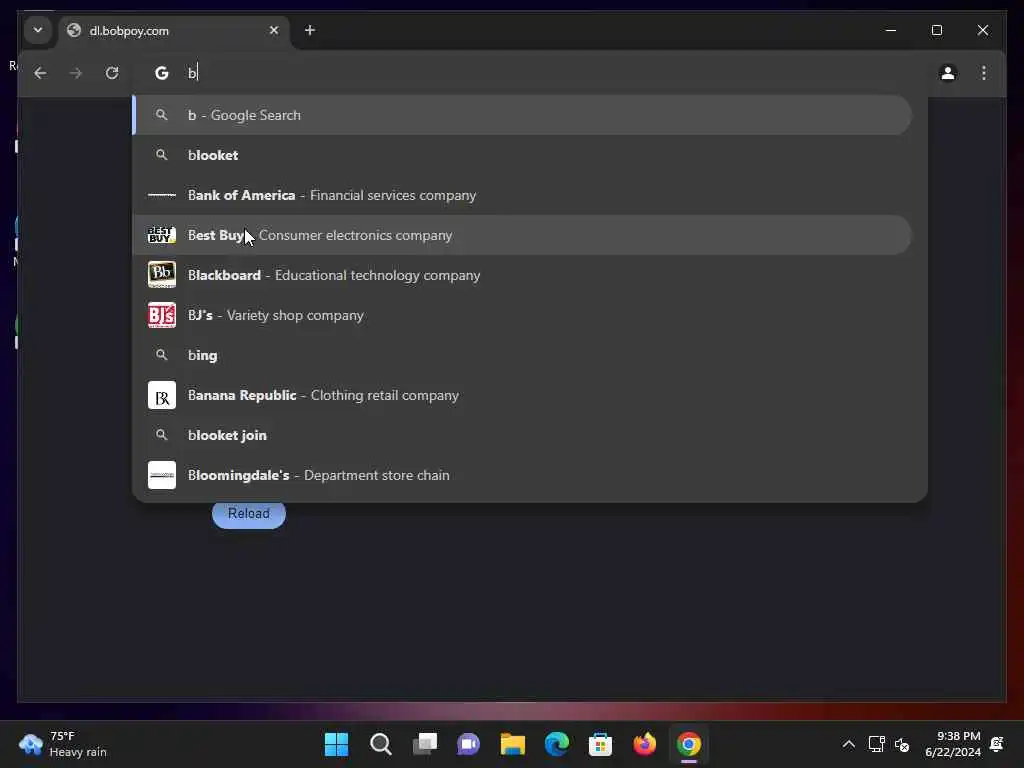Screen dimensions: 1024x768
Task: Click the magnifier icon beside 'blooket'
Action: [x=161, y=155]
